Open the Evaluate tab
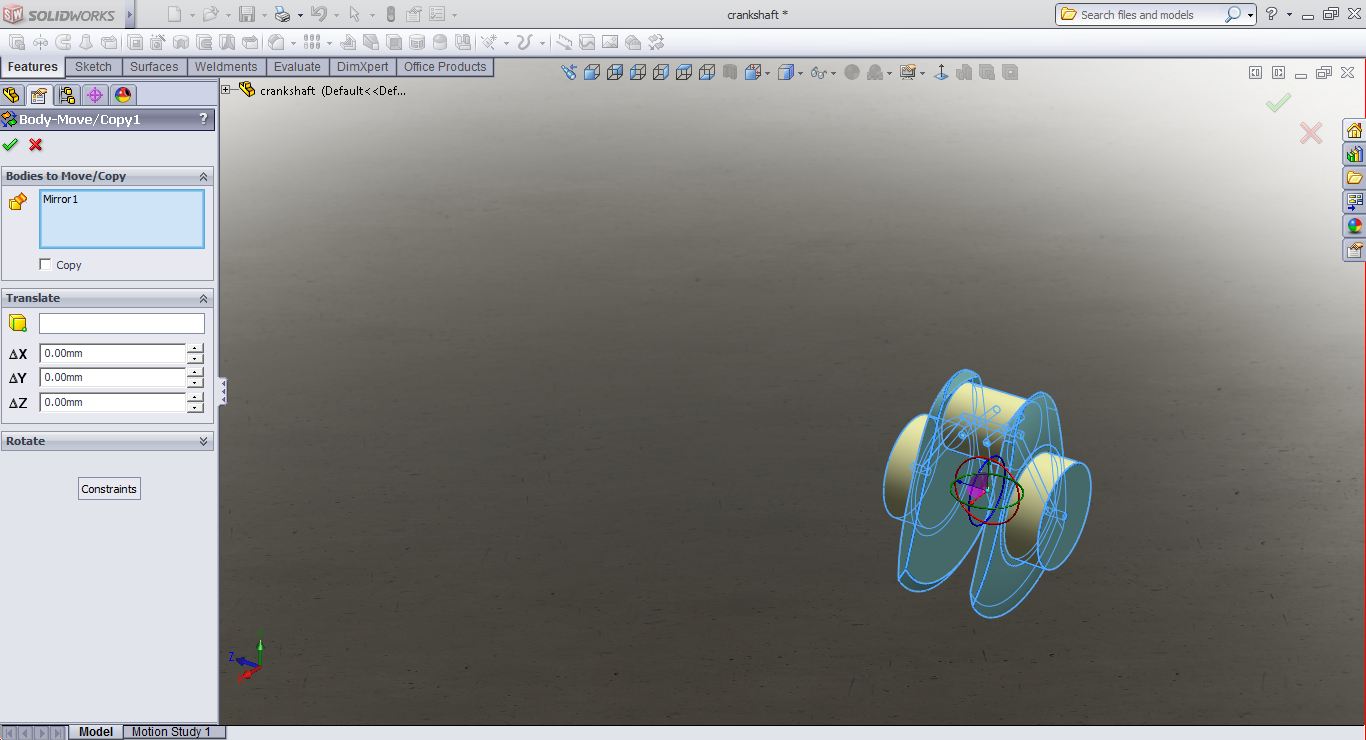 [x=297, y=67]
